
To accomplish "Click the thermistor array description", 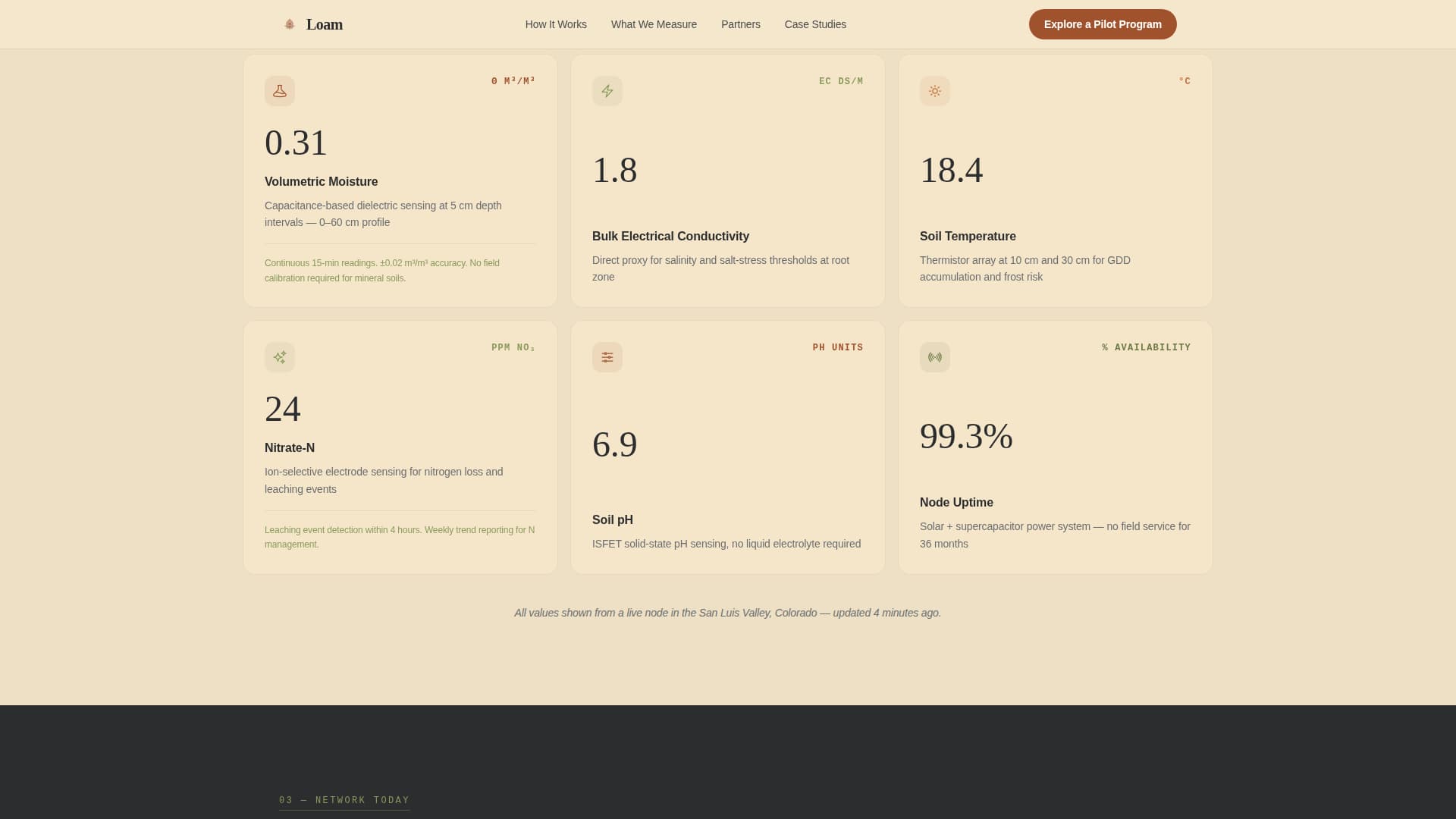I will (x=1025, y=268).
